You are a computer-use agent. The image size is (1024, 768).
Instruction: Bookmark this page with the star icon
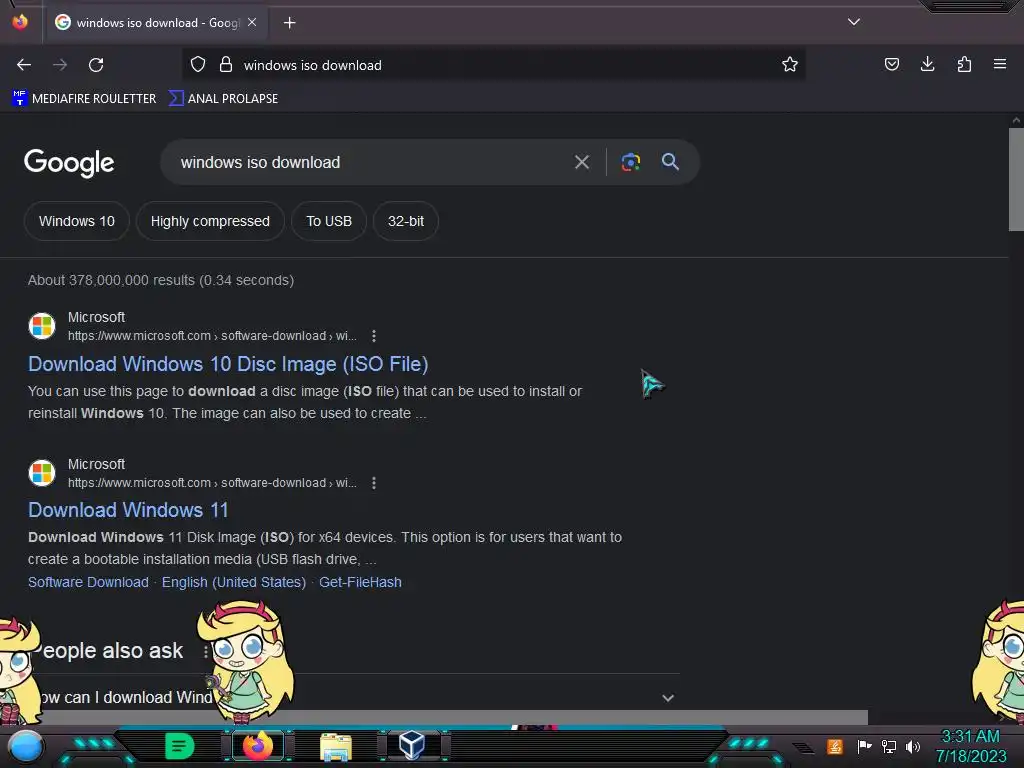point(790,64)
